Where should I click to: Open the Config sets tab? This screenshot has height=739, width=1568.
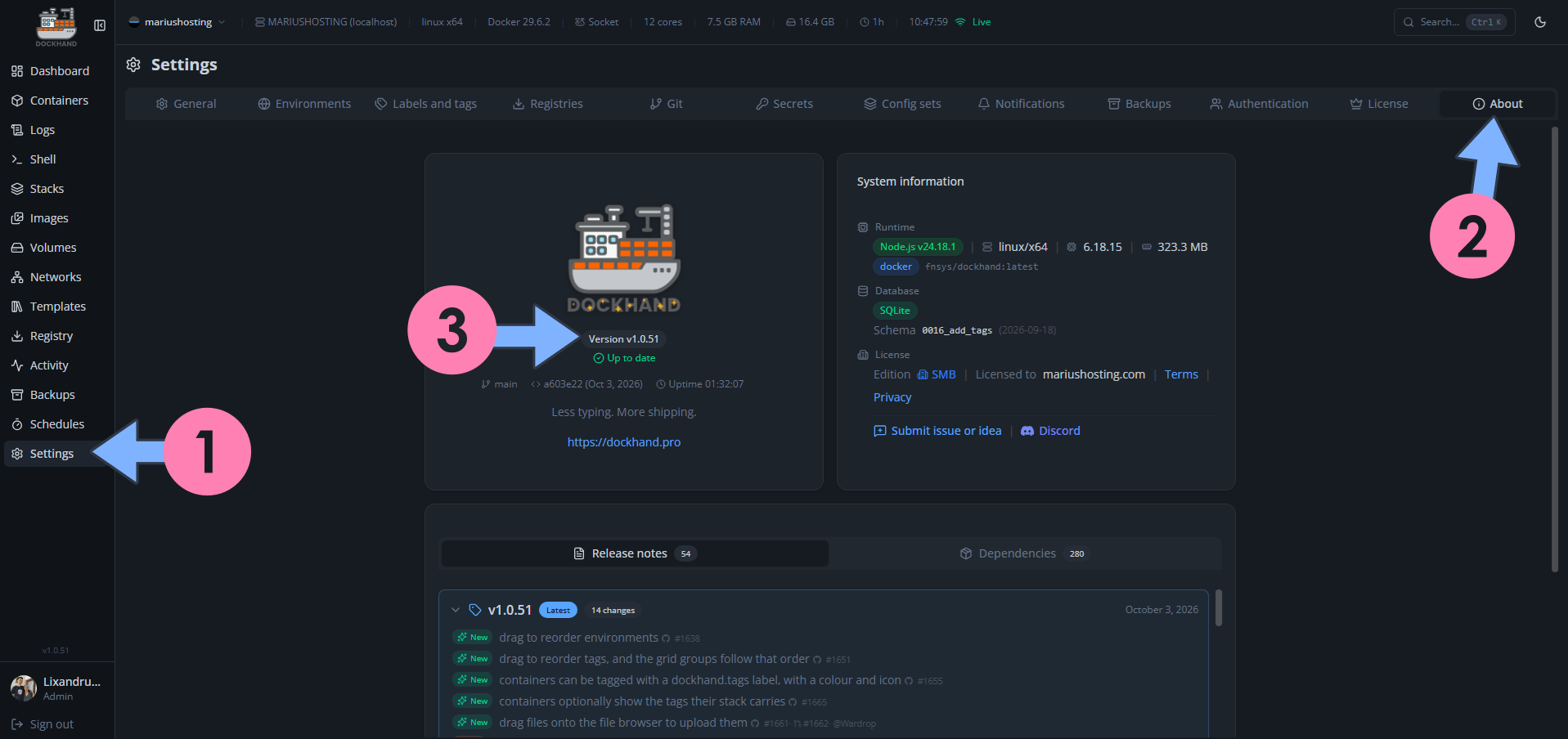903,104
